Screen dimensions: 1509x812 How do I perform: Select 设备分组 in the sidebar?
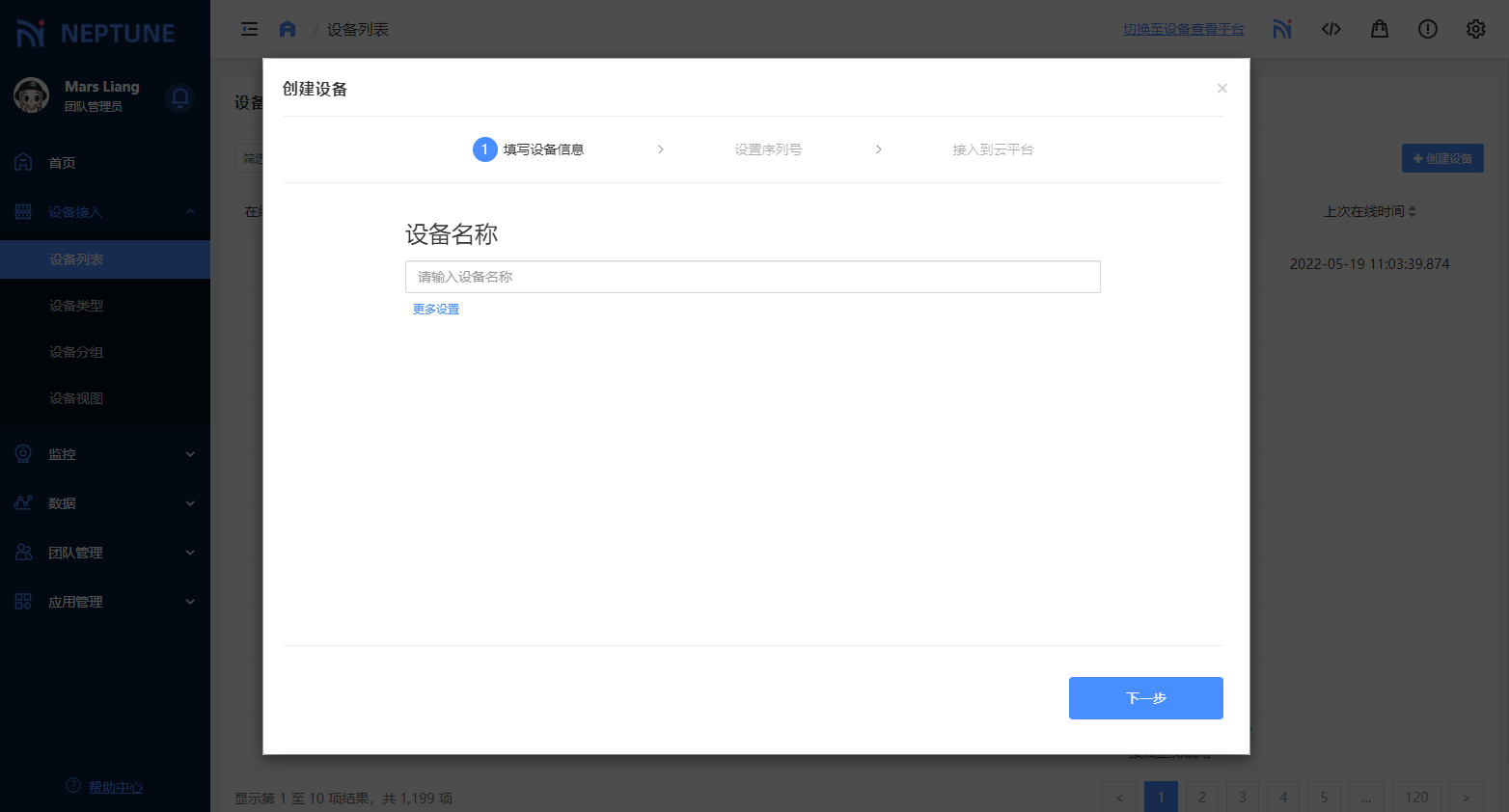[76, 352]
